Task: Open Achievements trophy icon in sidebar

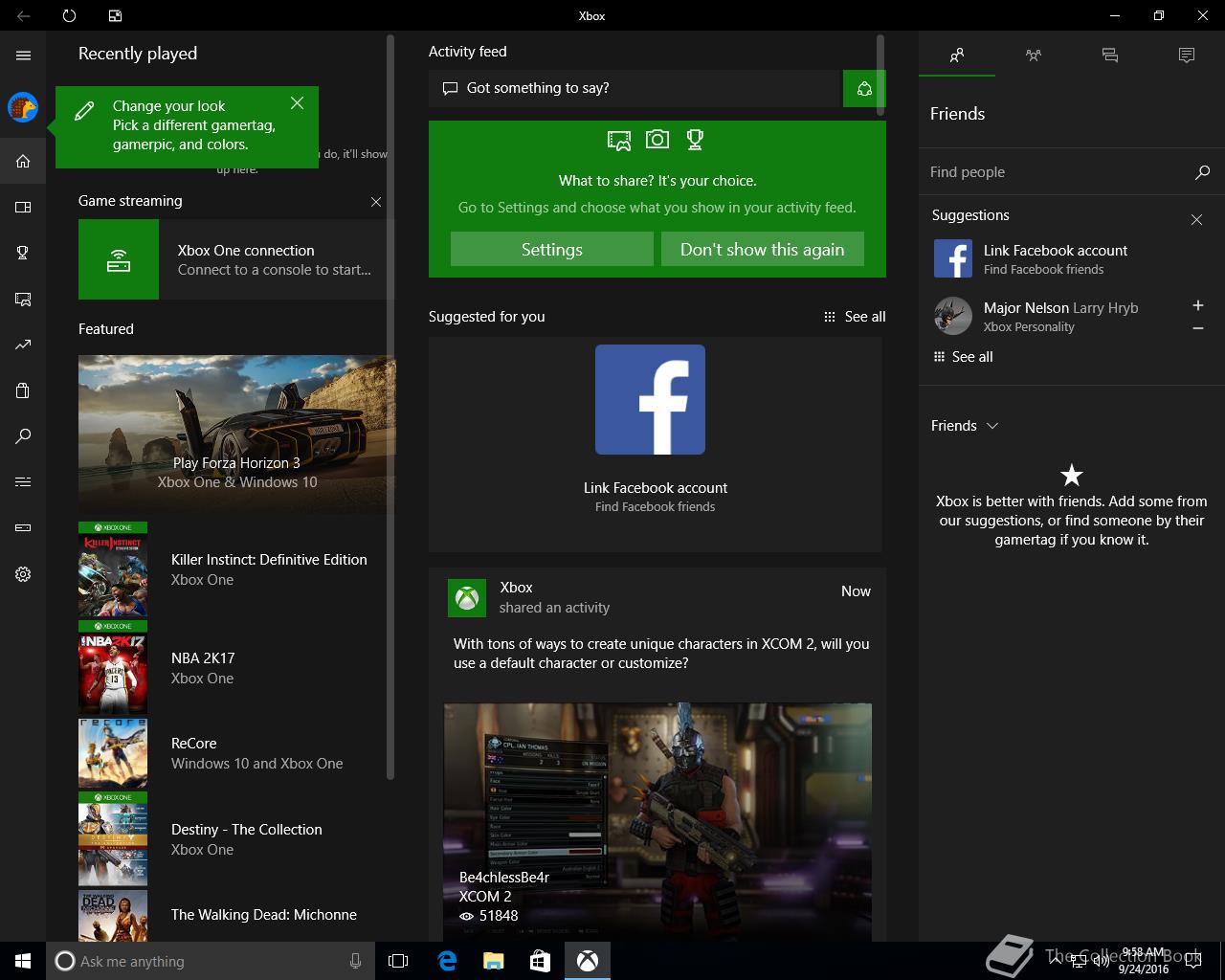Action: tap(23, 253)
